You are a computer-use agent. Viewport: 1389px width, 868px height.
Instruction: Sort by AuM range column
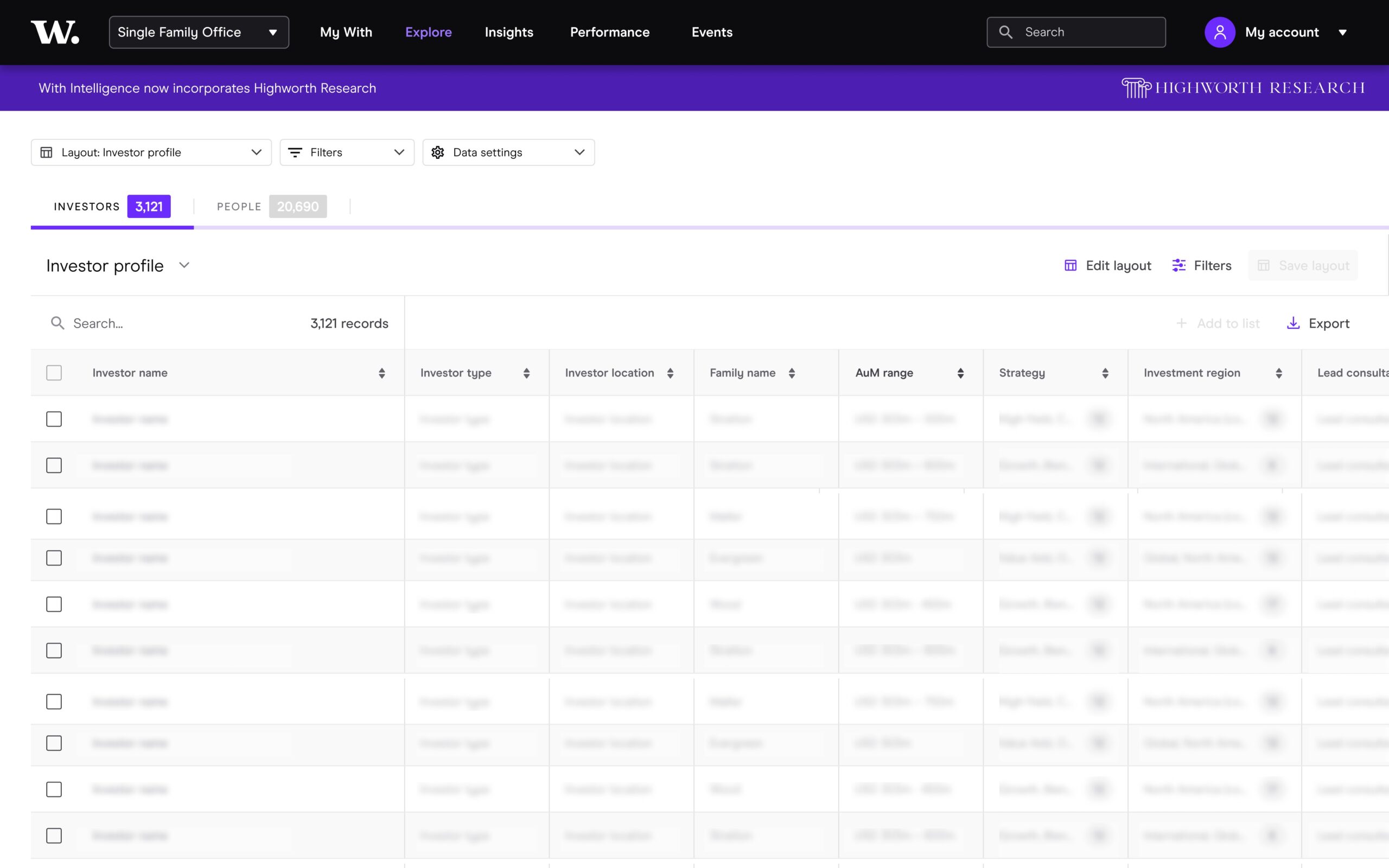960,373
